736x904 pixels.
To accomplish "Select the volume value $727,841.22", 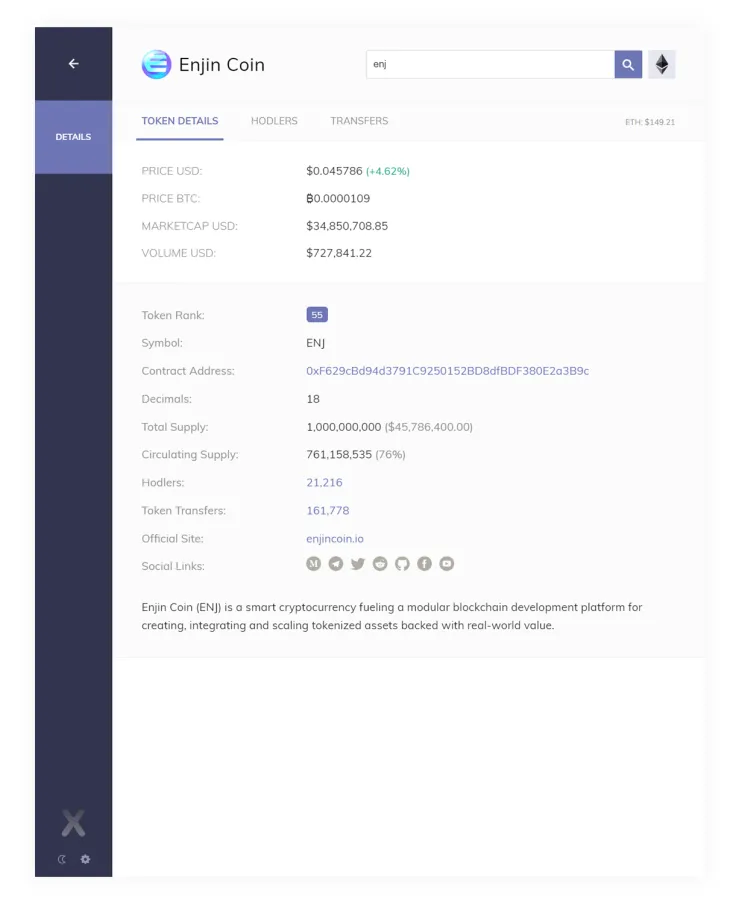I will 339,253.
